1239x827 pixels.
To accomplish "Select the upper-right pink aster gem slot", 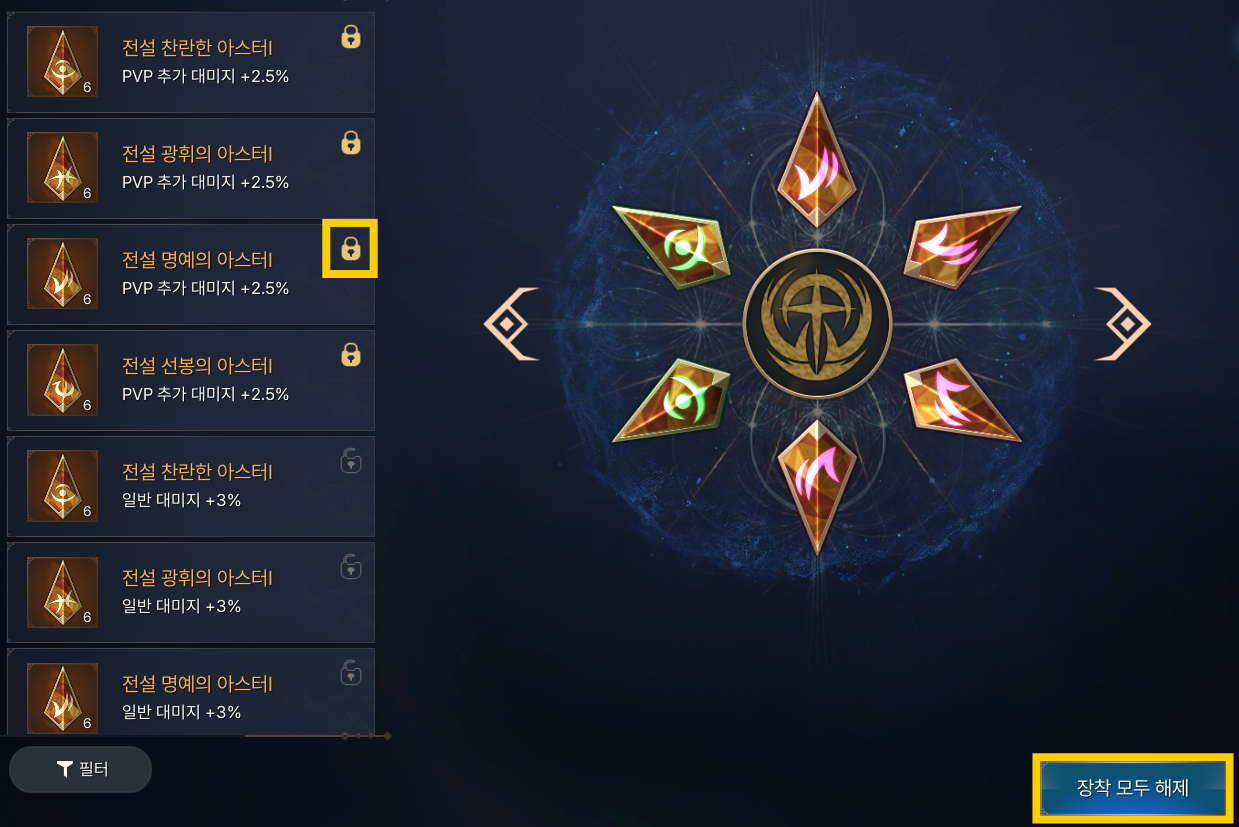I will (962, 246).
